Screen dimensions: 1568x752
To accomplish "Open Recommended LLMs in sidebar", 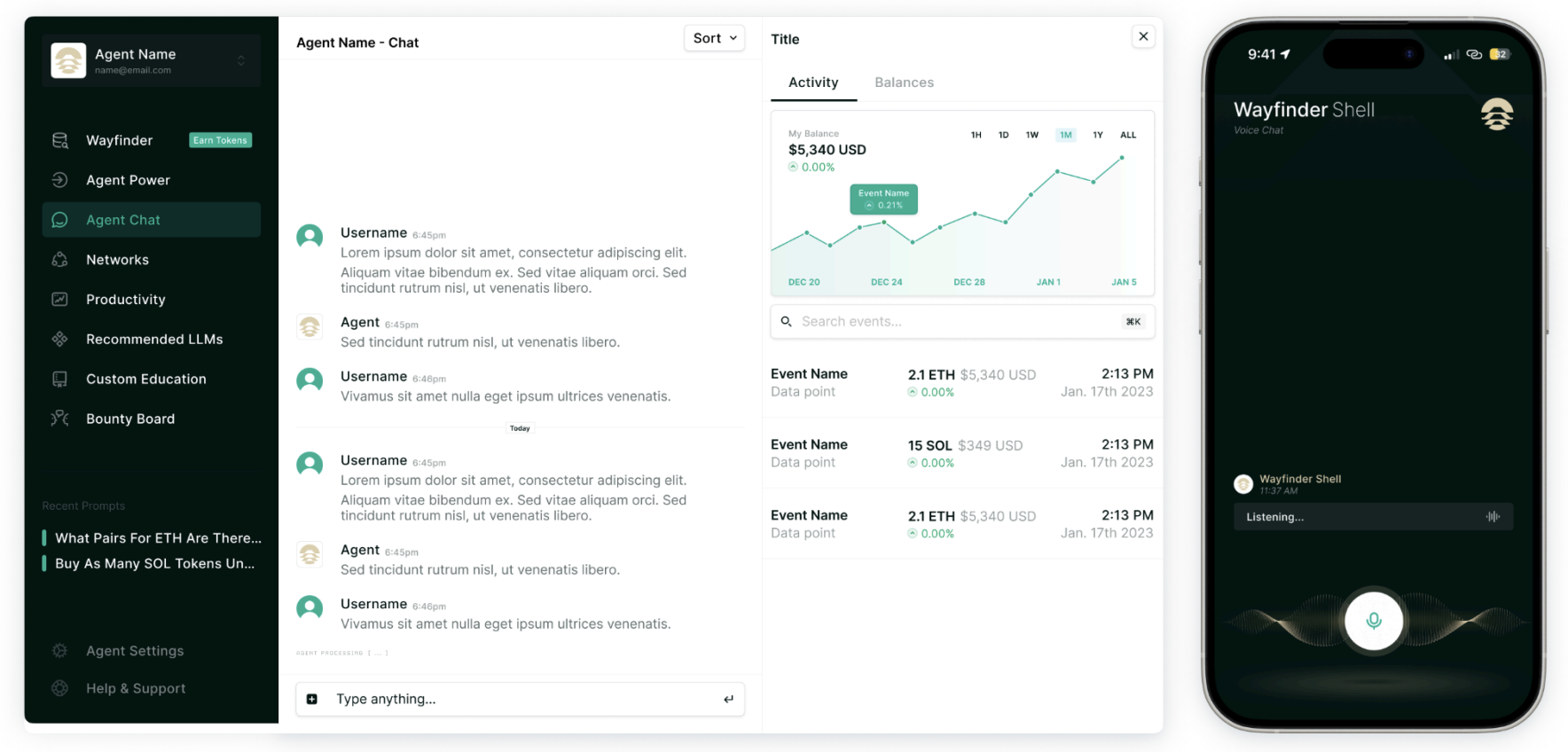I will 154,340.
